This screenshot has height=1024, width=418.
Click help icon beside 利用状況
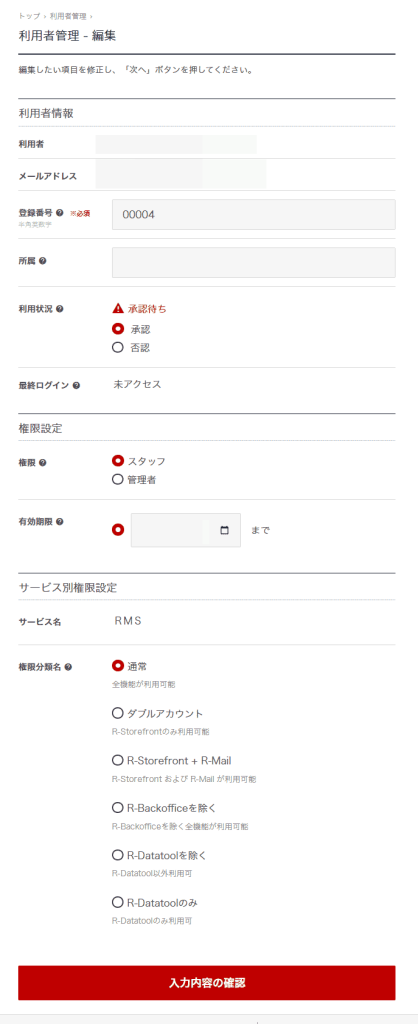click(x=59, y=308)
